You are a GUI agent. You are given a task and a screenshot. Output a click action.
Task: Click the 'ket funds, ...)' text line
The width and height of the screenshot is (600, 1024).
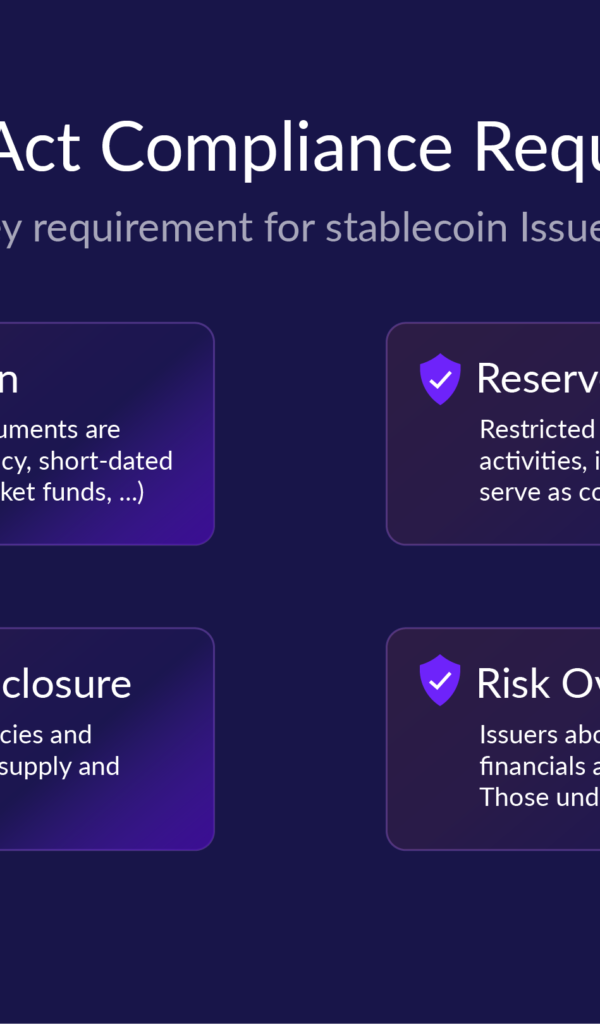click(72, 492)
